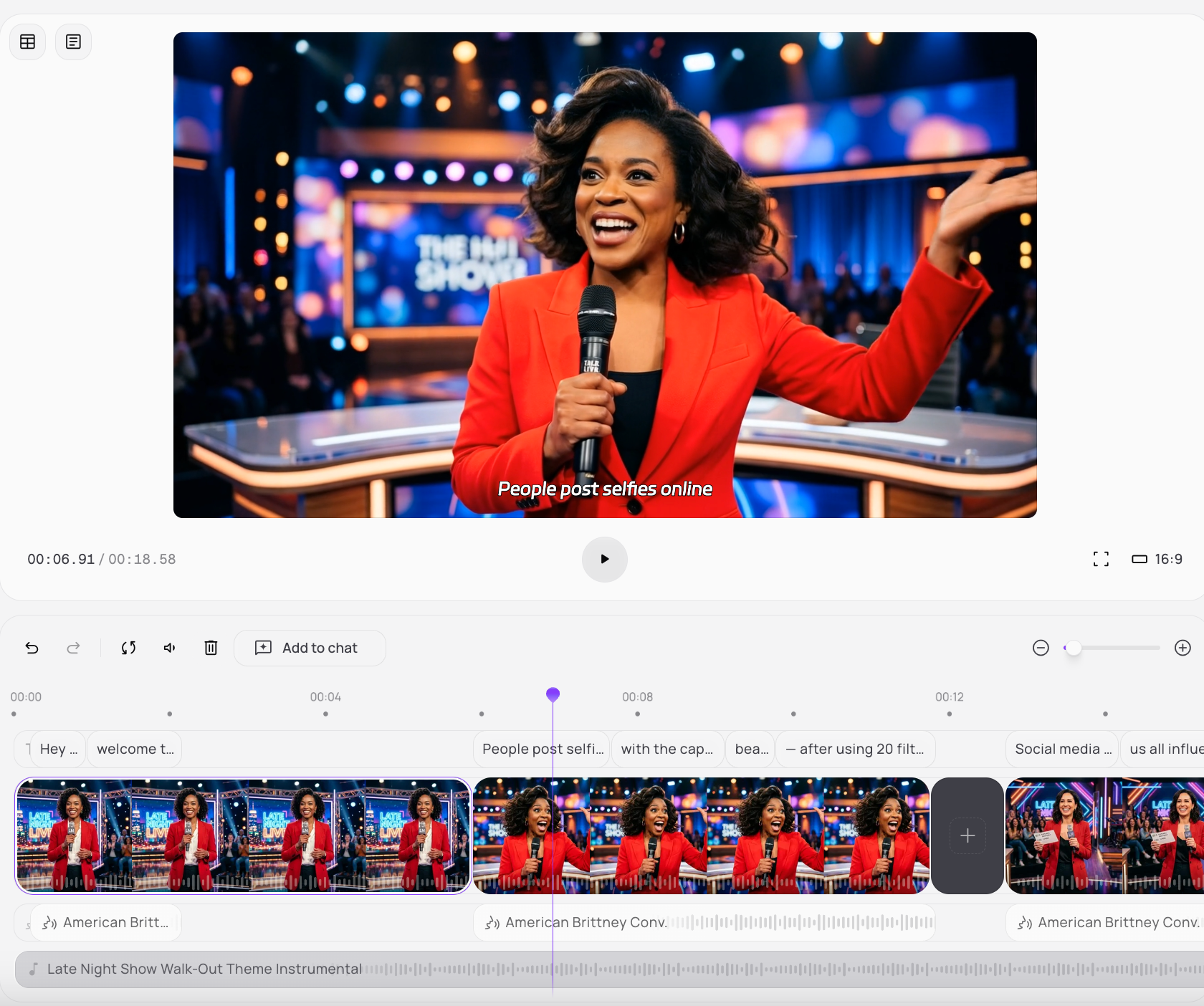The image size is (1204, 1006).
Task: Zoom in timeline with plus icon
Action: click(x=1182, y=648)
